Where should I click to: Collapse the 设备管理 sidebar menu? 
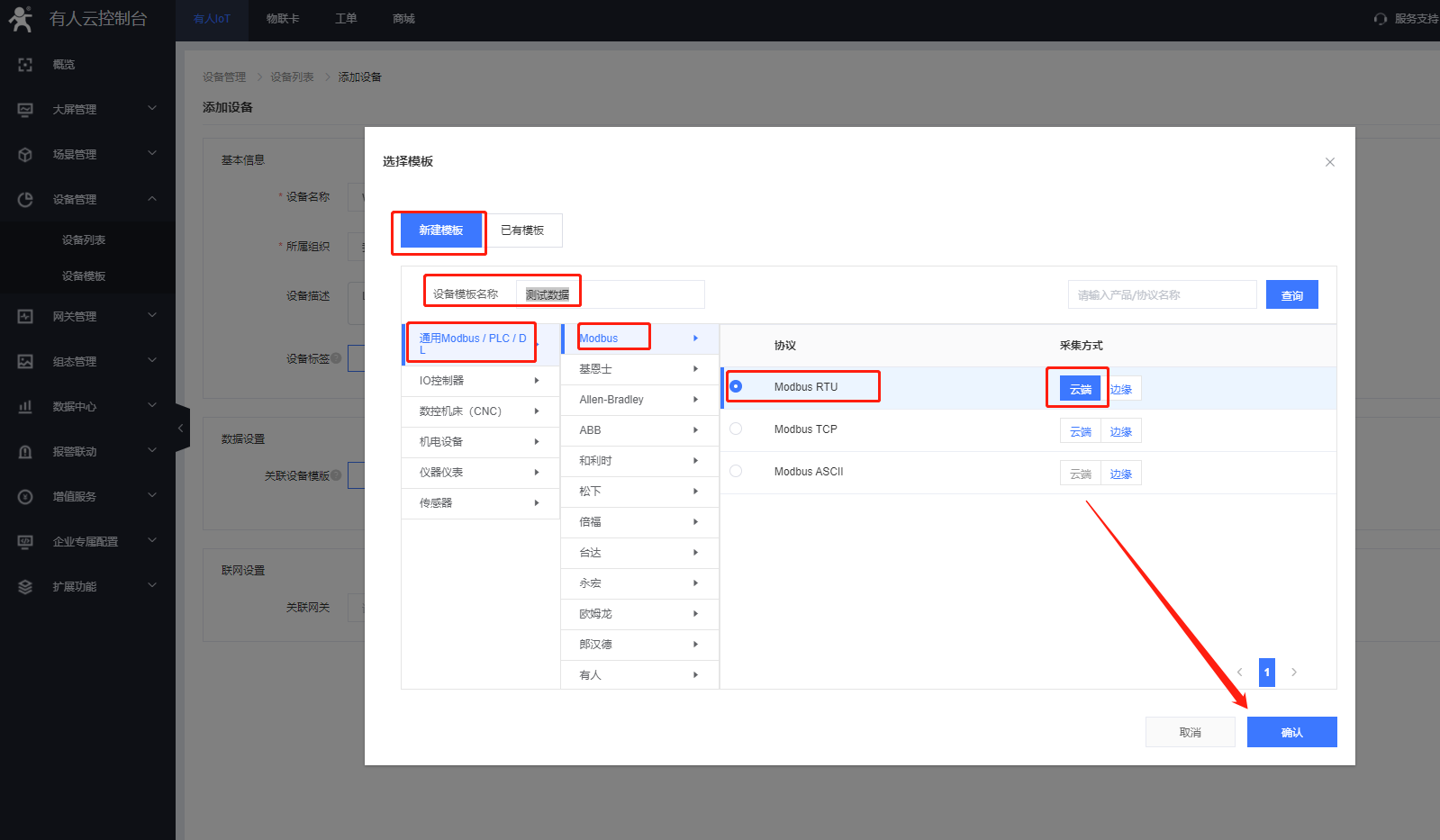click(x=151, y=199)
